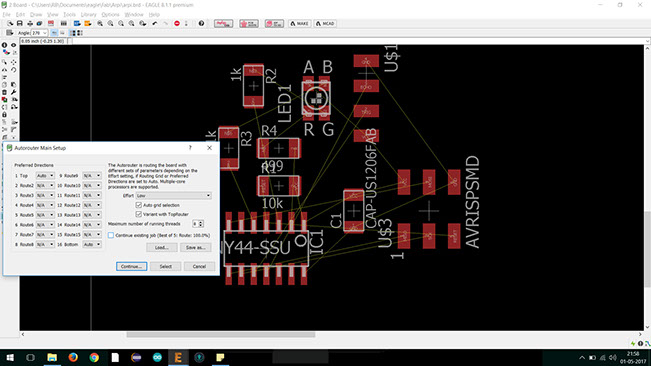Click the Info tool icon
The image size is (651, 366).
pos(5,45)
